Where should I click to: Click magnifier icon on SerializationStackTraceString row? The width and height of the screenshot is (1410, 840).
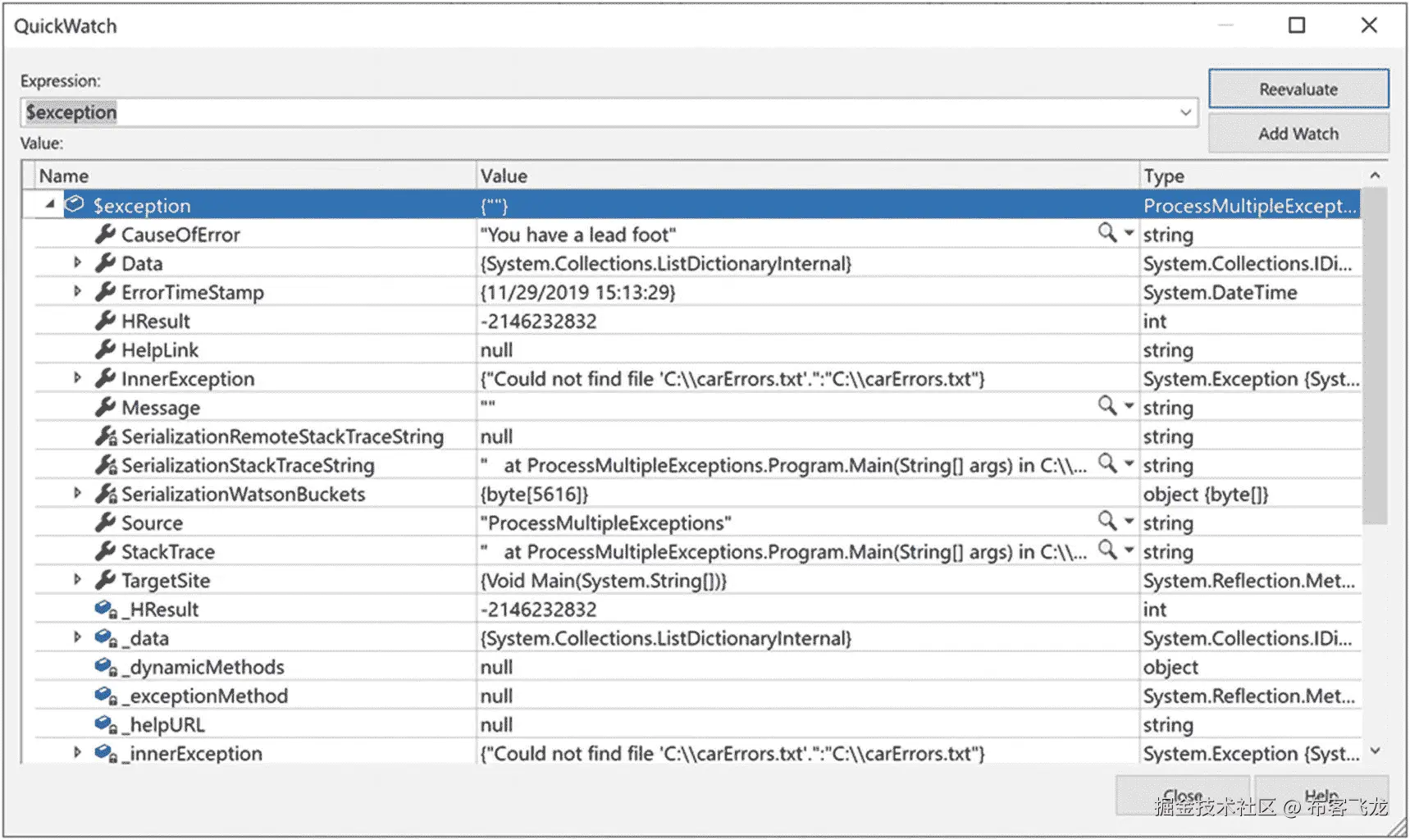coord(1107,463)
